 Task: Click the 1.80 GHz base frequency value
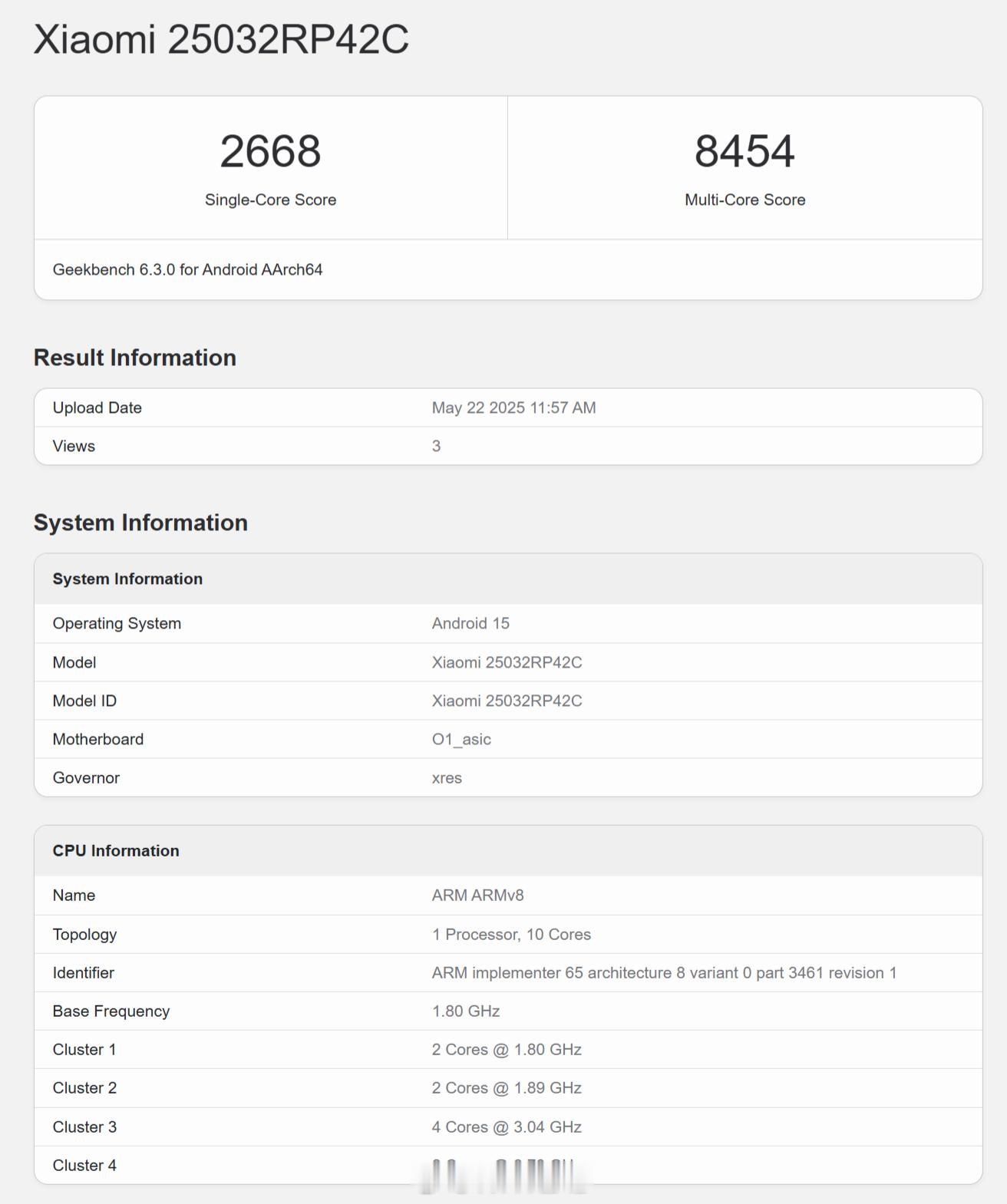tap(466, 1011)
